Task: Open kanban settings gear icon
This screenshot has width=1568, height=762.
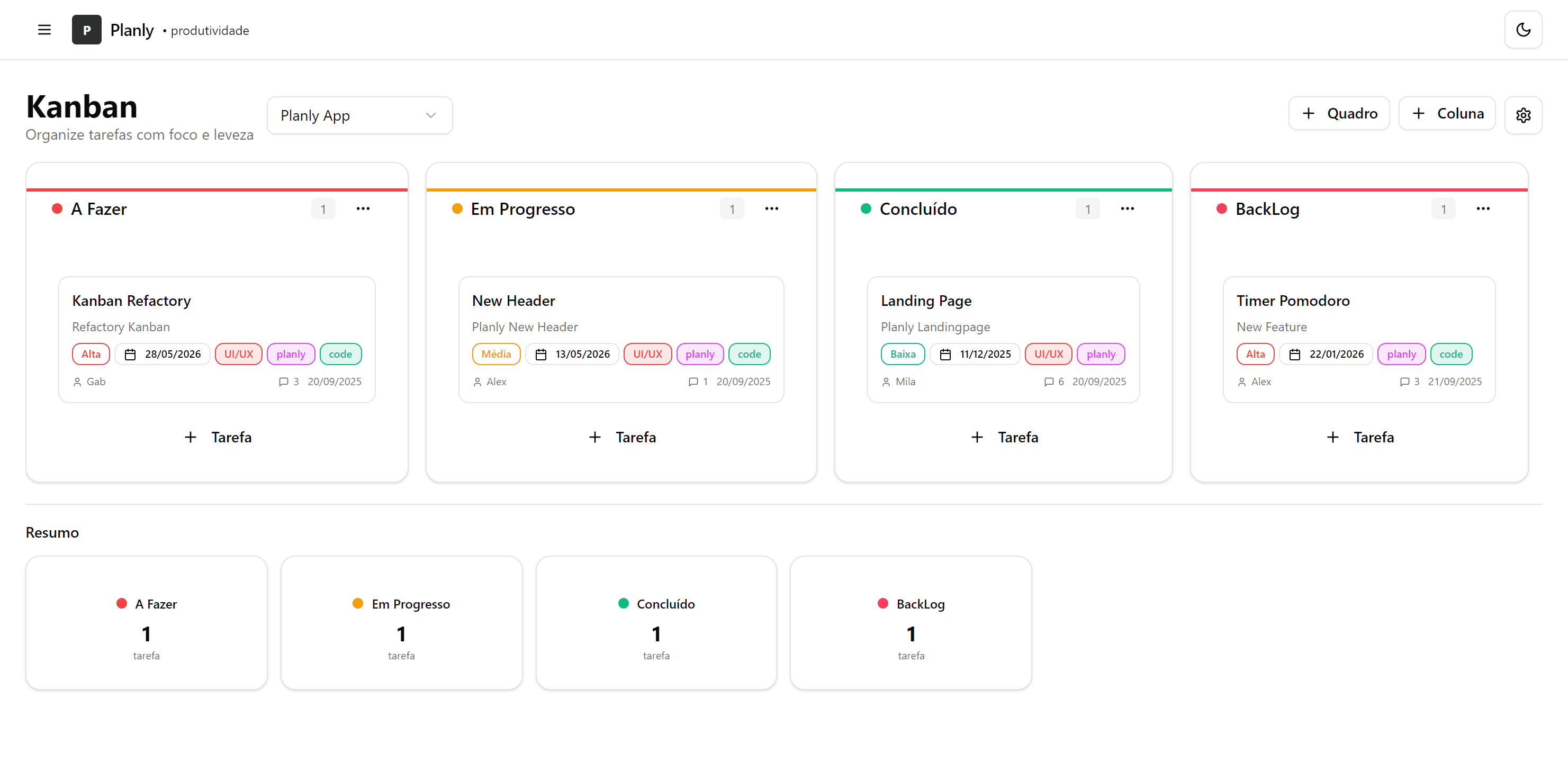Action: [1522, 115]
